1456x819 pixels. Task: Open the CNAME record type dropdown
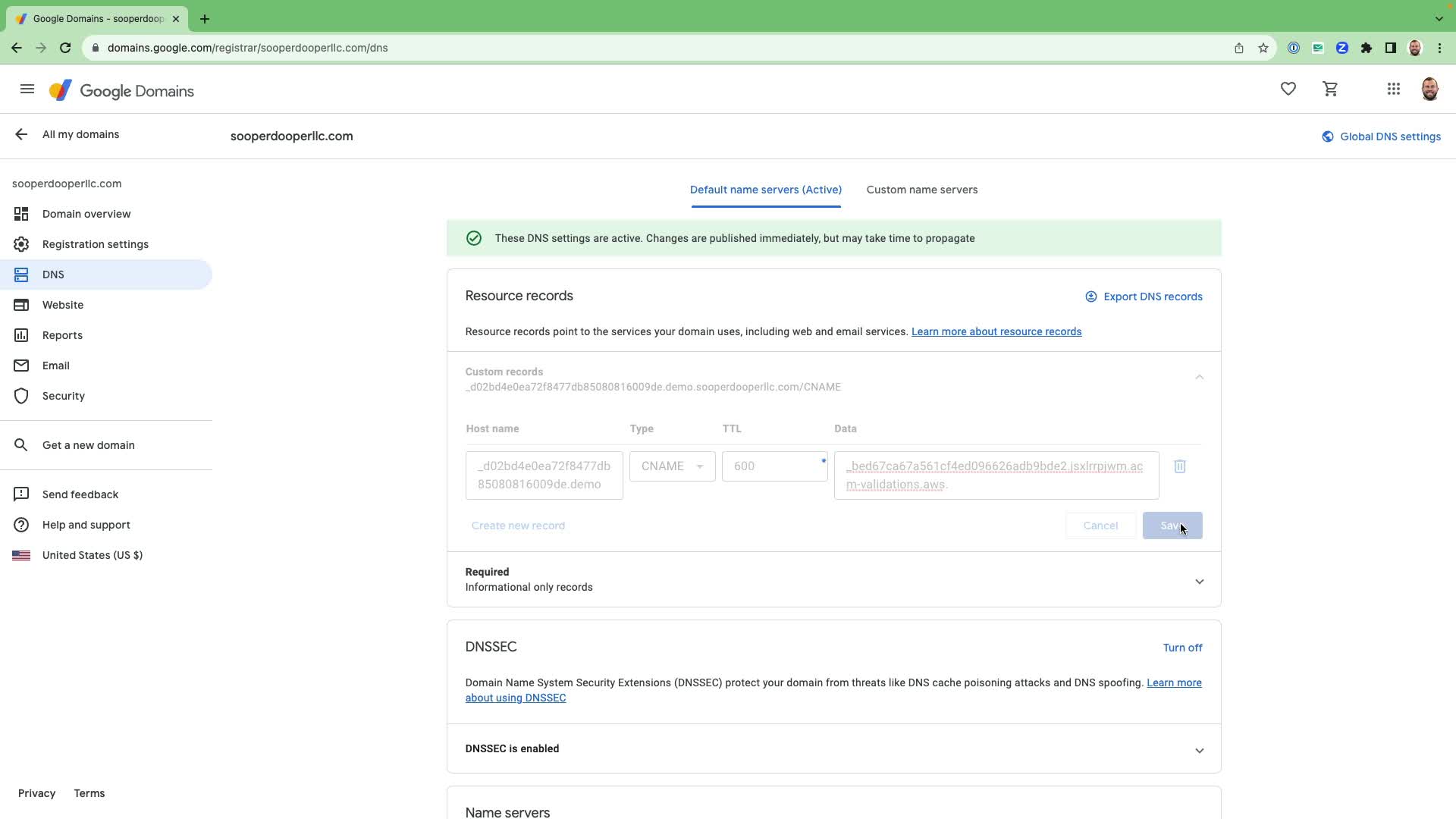click(x=672, y=466)
